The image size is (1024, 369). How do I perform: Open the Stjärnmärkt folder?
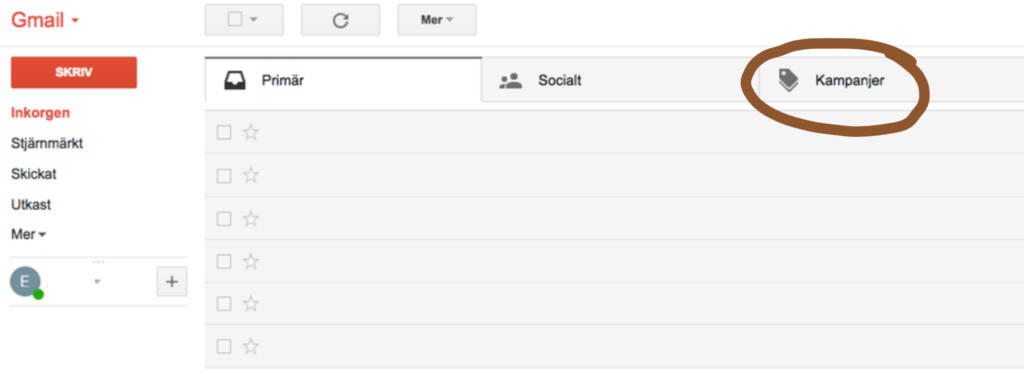(x=47, y=144)
